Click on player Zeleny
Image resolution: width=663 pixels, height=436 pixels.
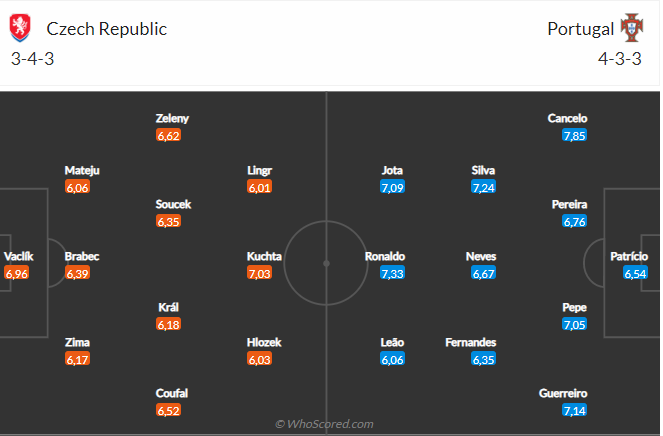[x=172, y=118]
